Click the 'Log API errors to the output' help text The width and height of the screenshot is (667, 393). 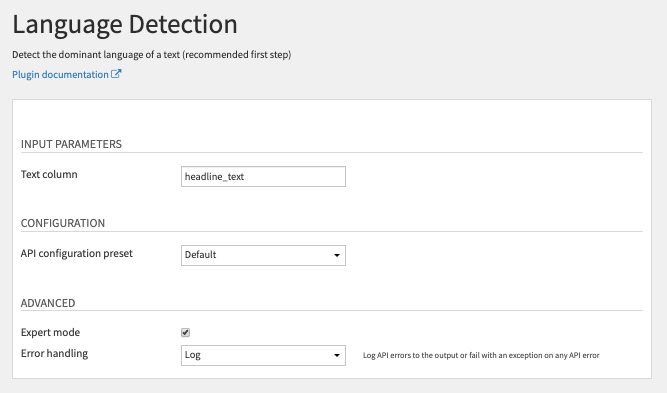point(481,355)
